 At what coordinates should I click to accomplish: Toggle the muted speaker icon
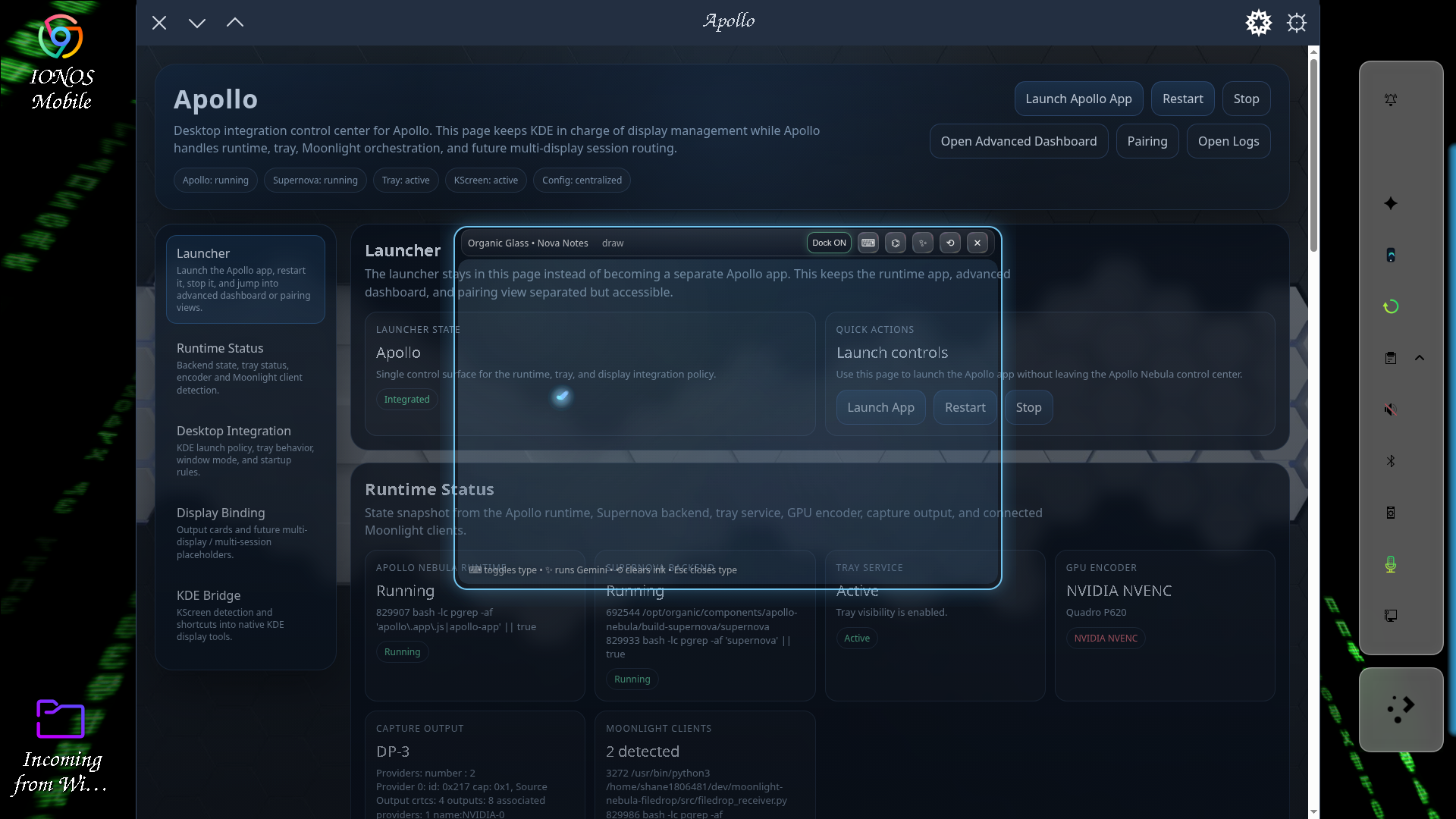point(1391,409)
